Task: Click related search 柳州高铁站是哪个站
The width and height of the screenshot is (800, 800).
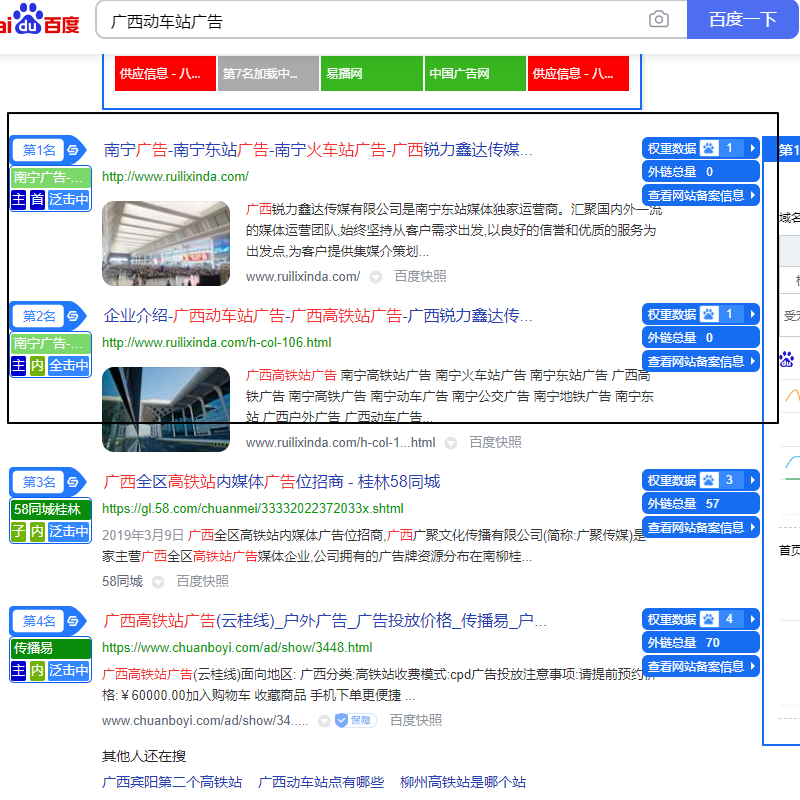Action: click(x=463, y=782)
